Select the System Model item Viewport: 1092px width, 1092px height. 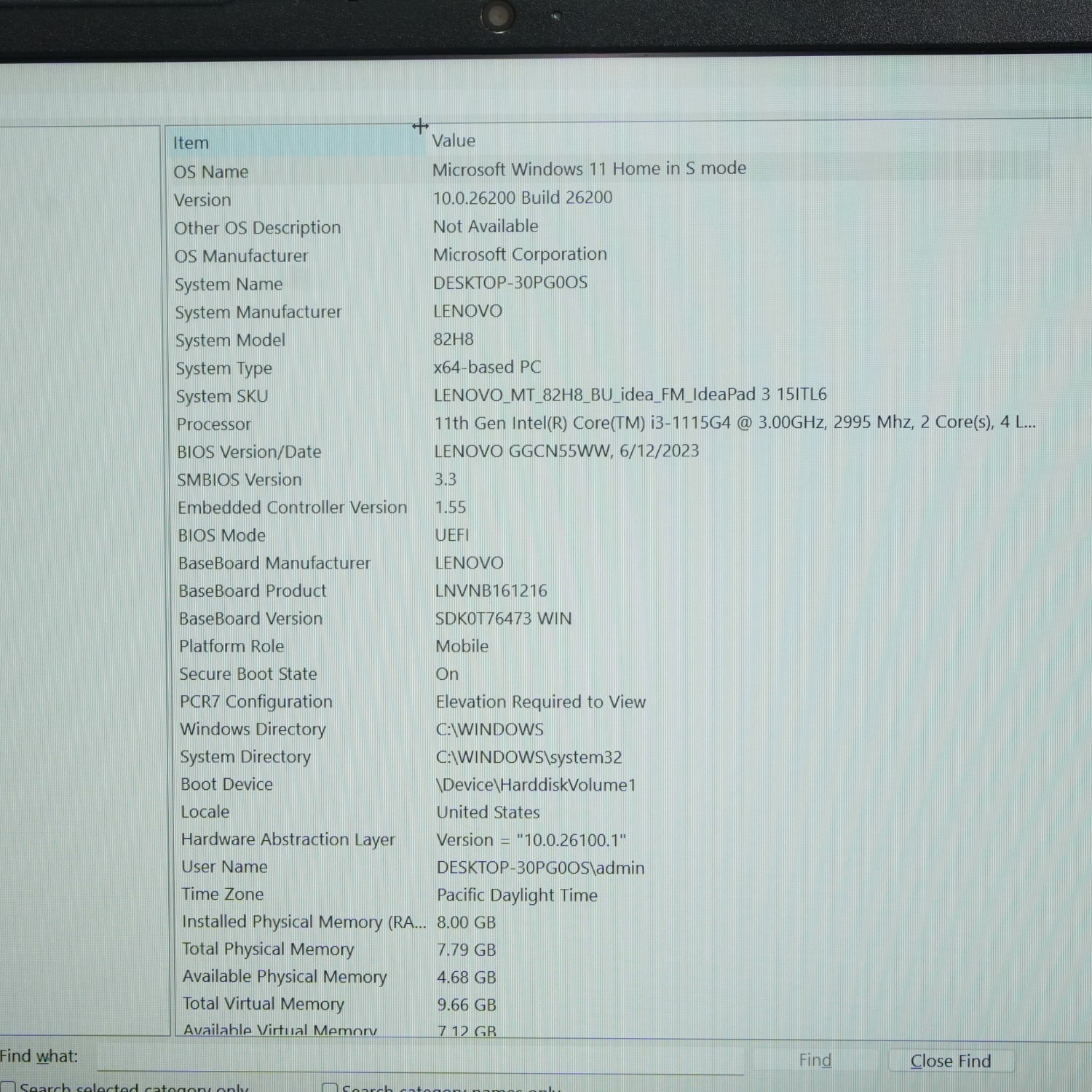tap(230, 340)
